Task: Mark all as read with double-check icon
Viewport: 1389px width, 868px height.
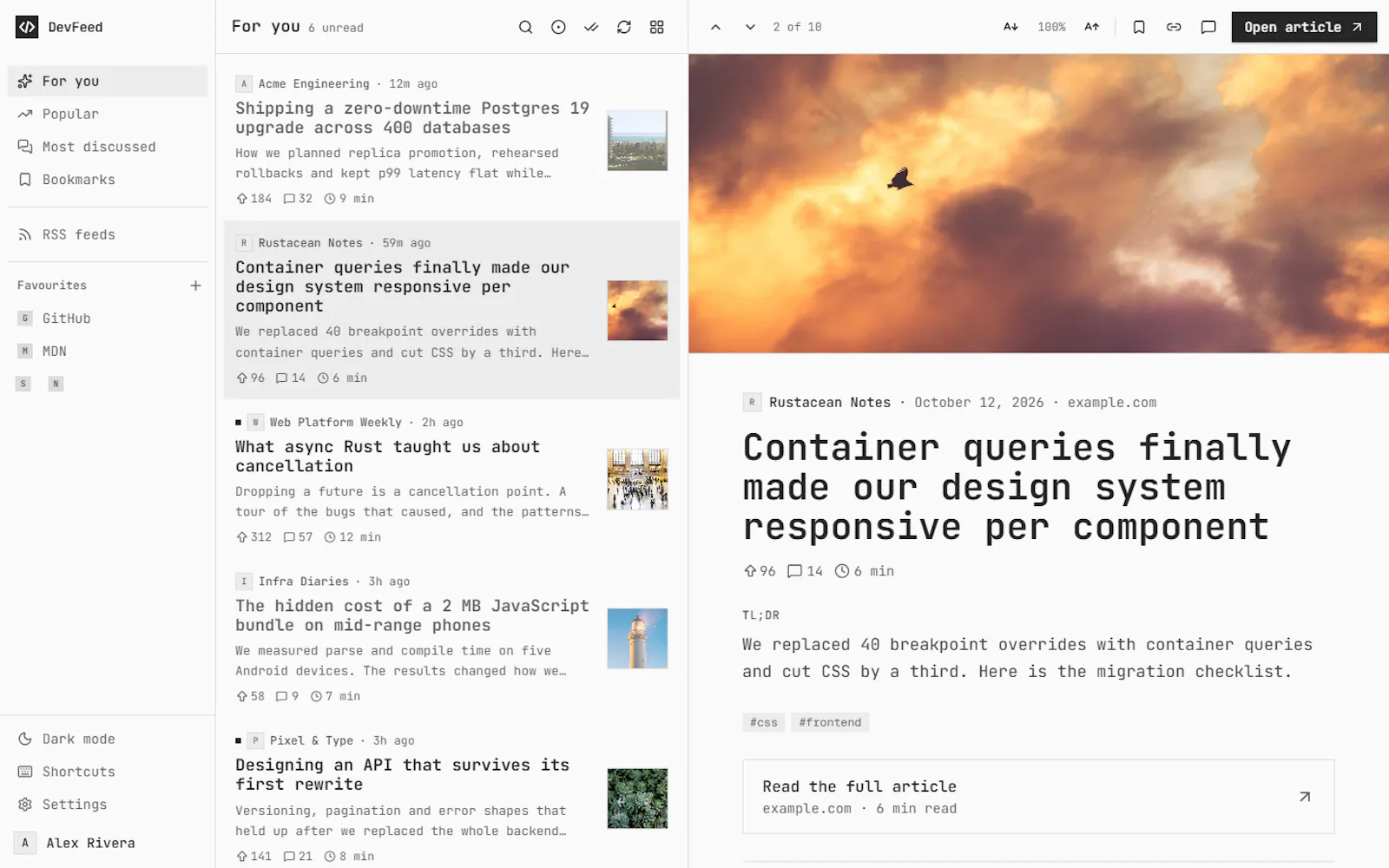Action: [x=591, y=27]
